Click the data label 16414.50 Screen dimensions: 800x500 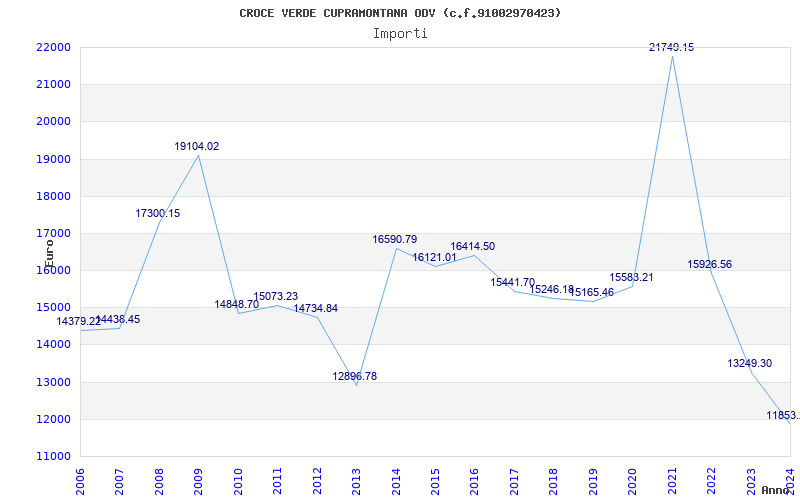coord(472,246)
